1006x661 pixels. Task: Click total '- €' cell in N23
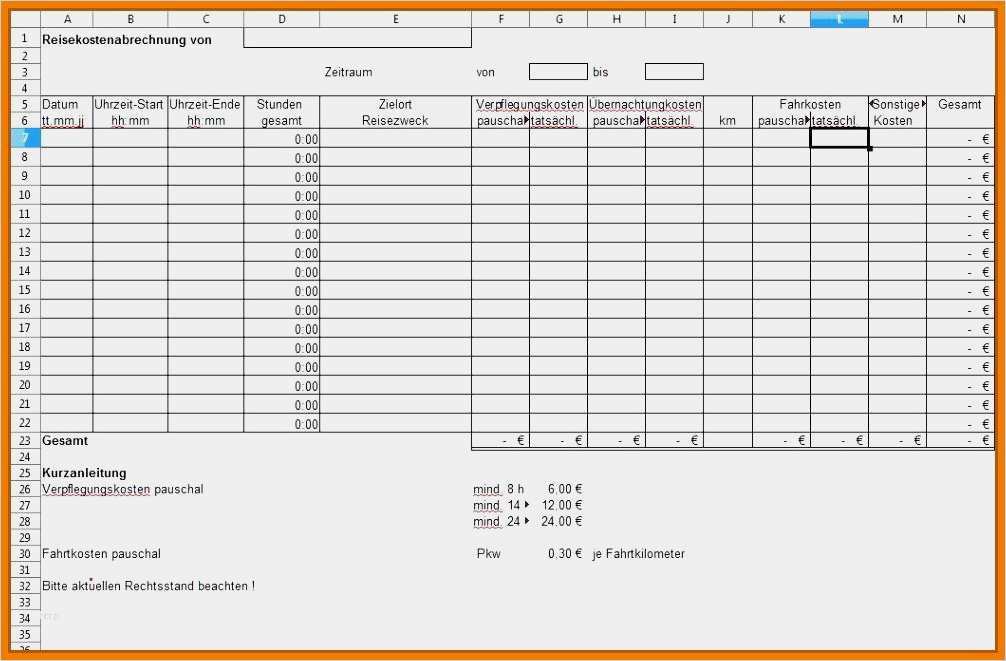point(960,441)
